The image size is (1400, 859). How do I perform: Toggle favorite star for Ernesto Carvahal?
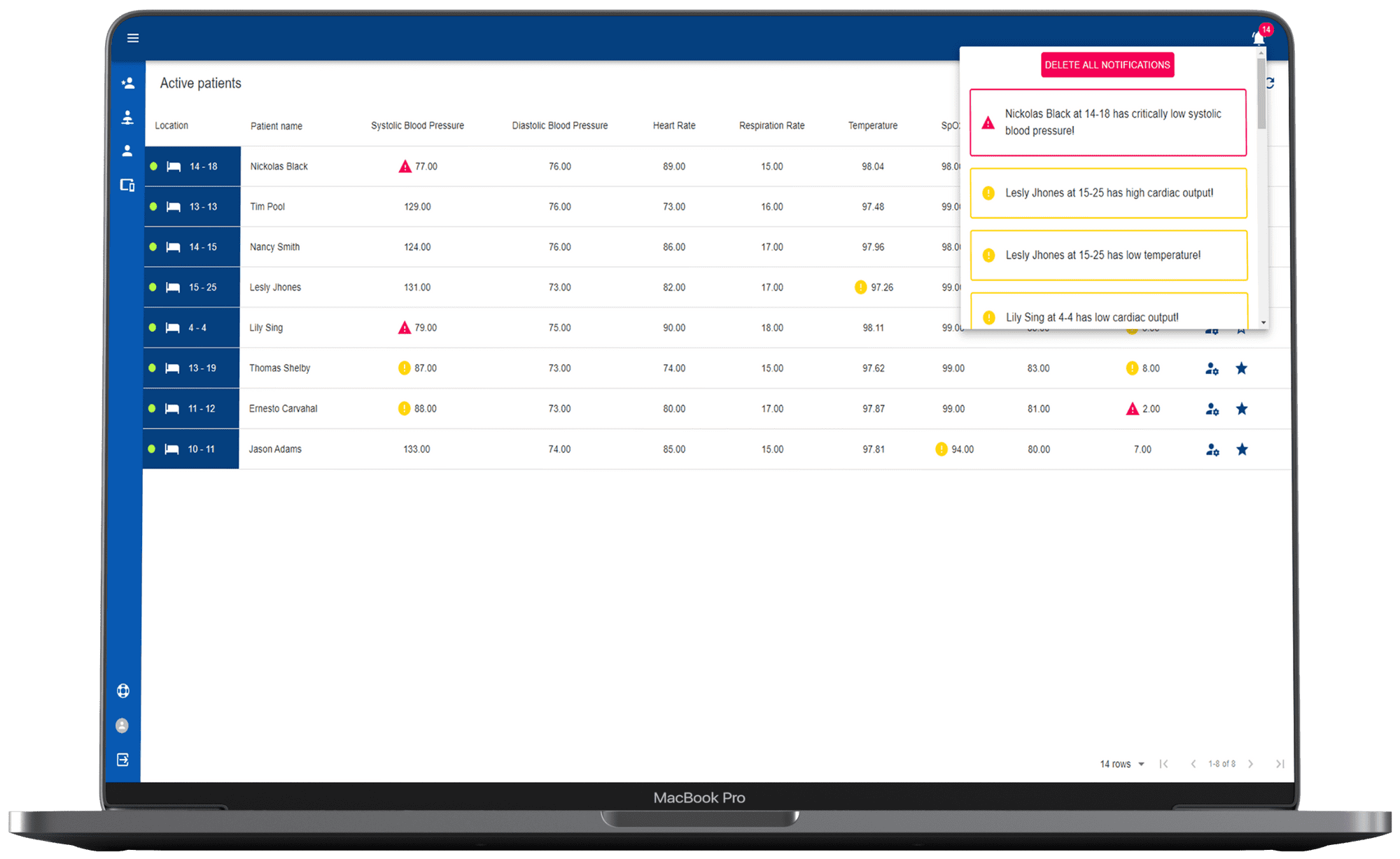[x=1241, y=409]
